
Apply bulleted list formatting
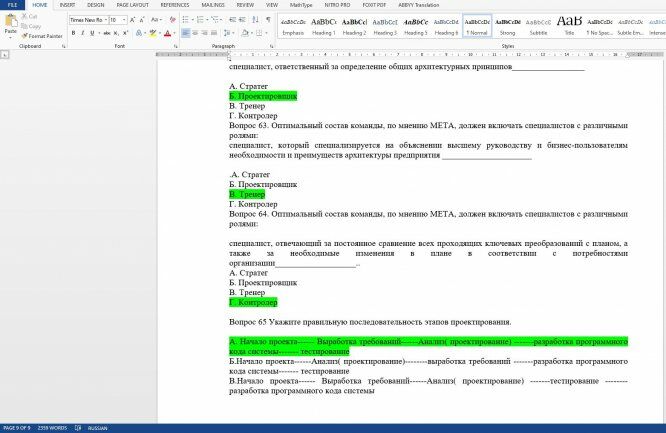click(x=185, y=20)
